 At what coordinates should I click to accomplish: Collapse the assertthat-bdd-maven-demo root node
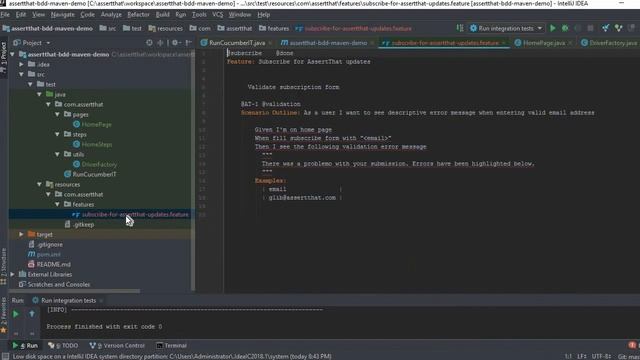12,54
